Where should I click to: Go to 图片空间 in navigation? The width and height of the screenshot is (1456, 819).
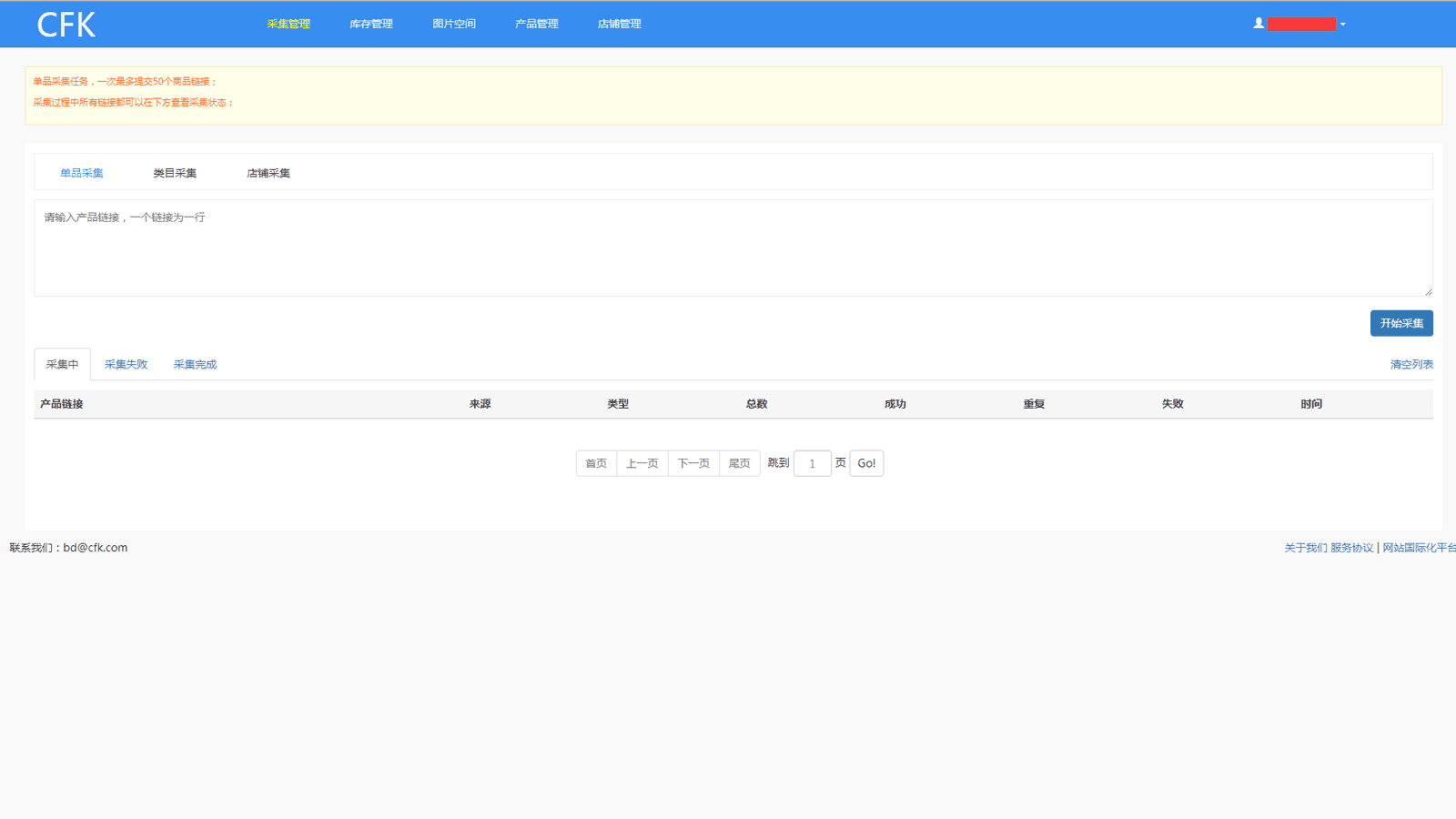453,25
